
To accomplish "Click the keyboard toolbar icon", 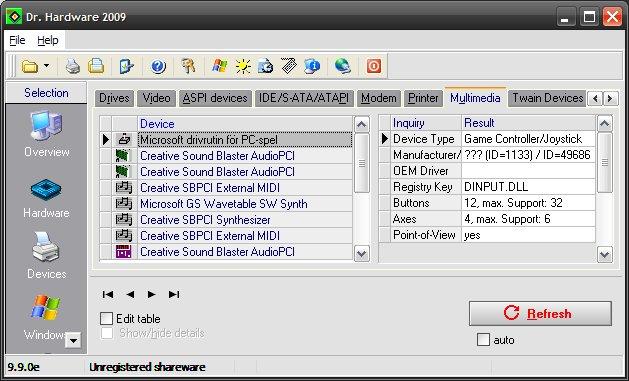I will pos(289,66).
